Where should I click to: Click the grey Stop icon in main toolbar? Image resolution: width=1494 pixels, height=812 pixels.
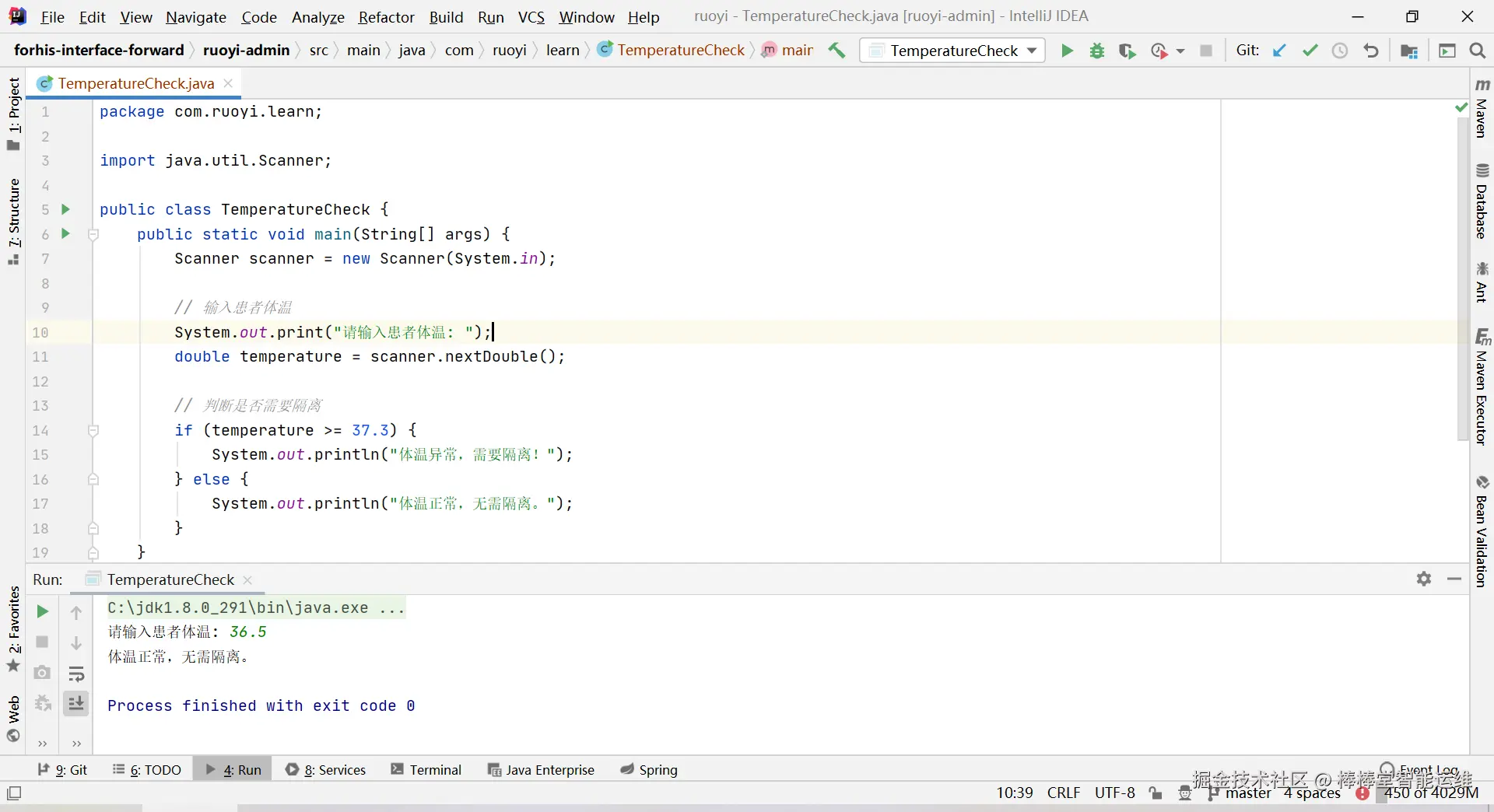1206,51
